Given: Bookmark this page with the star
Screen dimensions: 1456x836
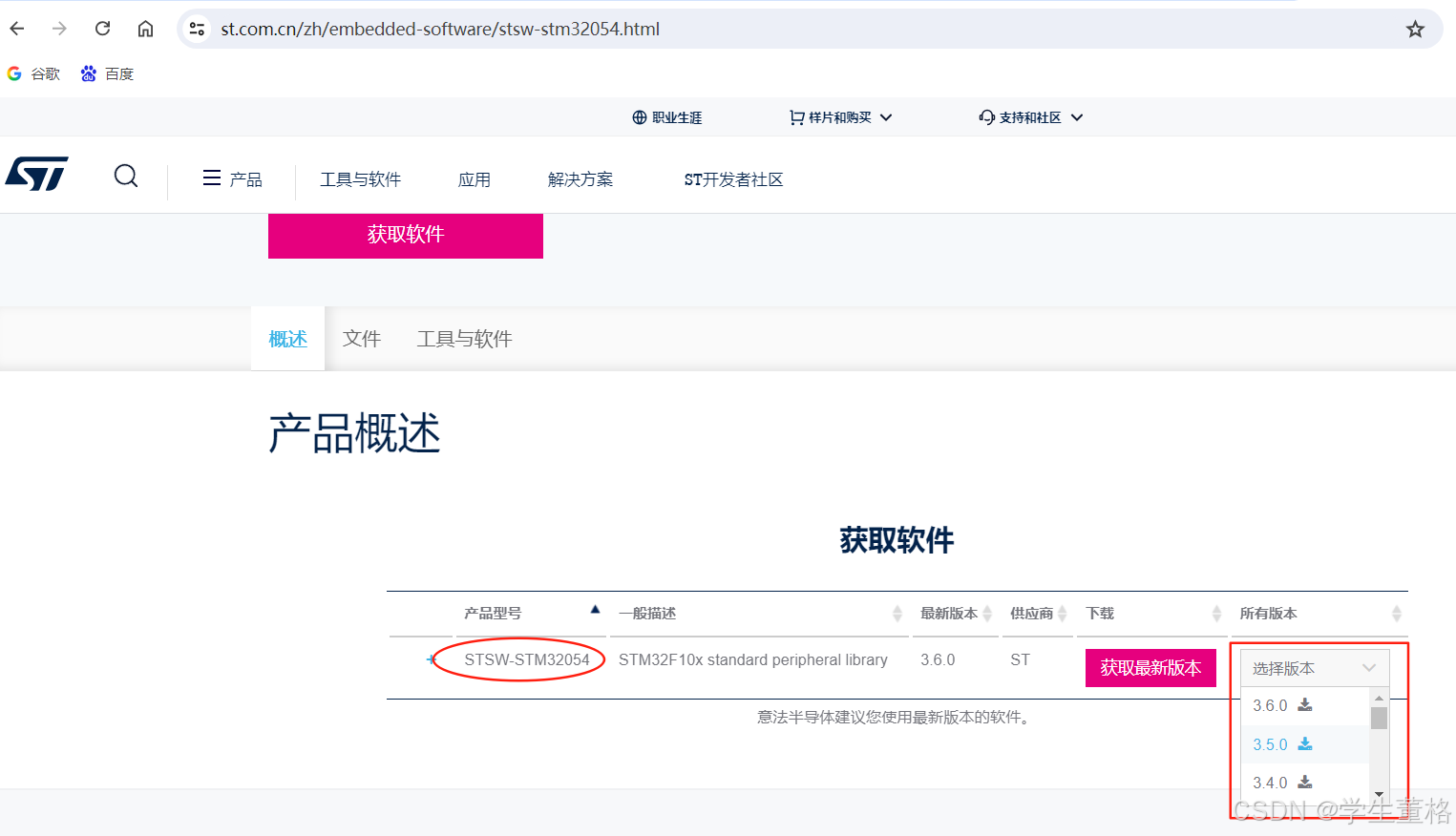Looking at the screenshot, I should click(1415, 29).
